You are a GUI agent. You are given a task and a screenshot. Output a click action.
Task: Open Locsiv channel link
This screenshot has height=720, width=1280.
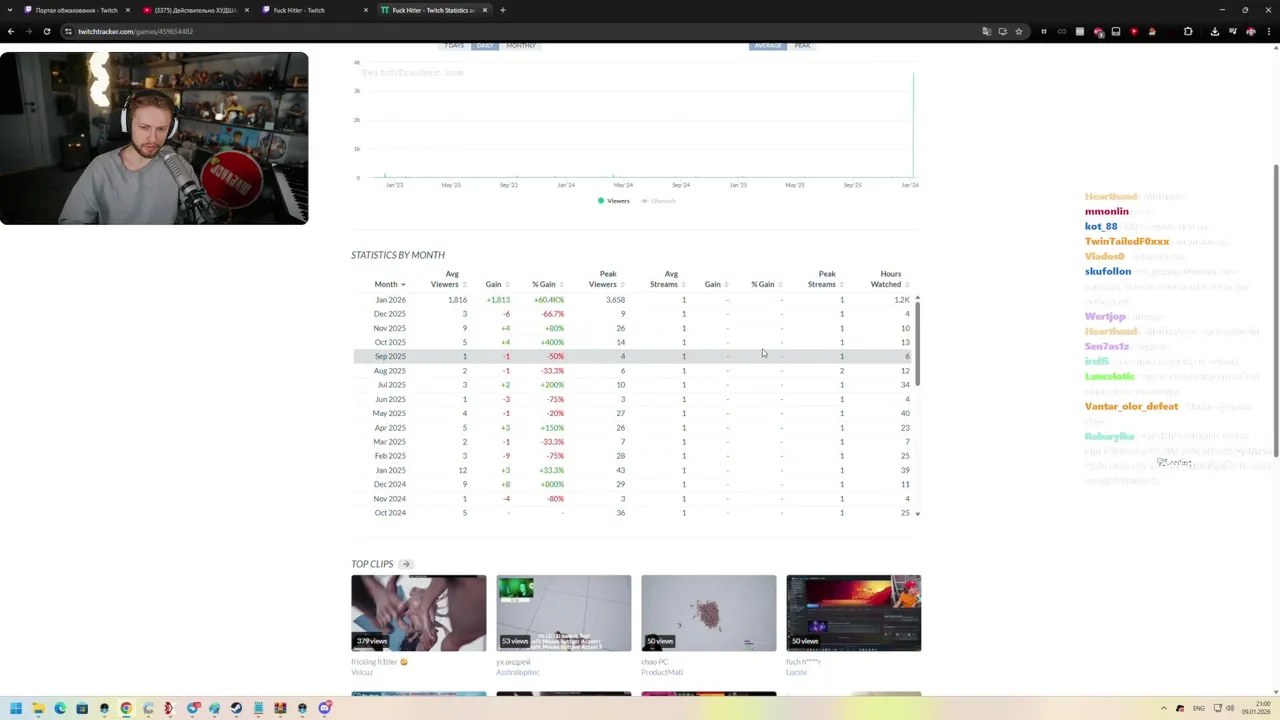796,672
